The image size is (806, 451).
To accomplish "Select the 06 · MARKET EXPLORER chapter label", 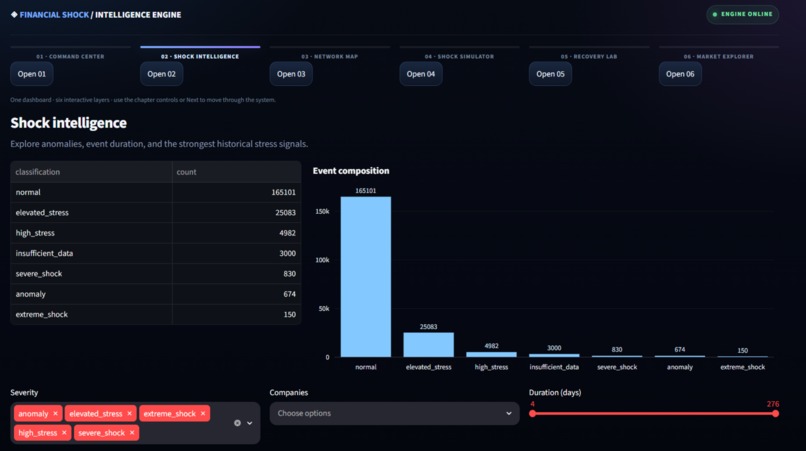I will (719, 57).
